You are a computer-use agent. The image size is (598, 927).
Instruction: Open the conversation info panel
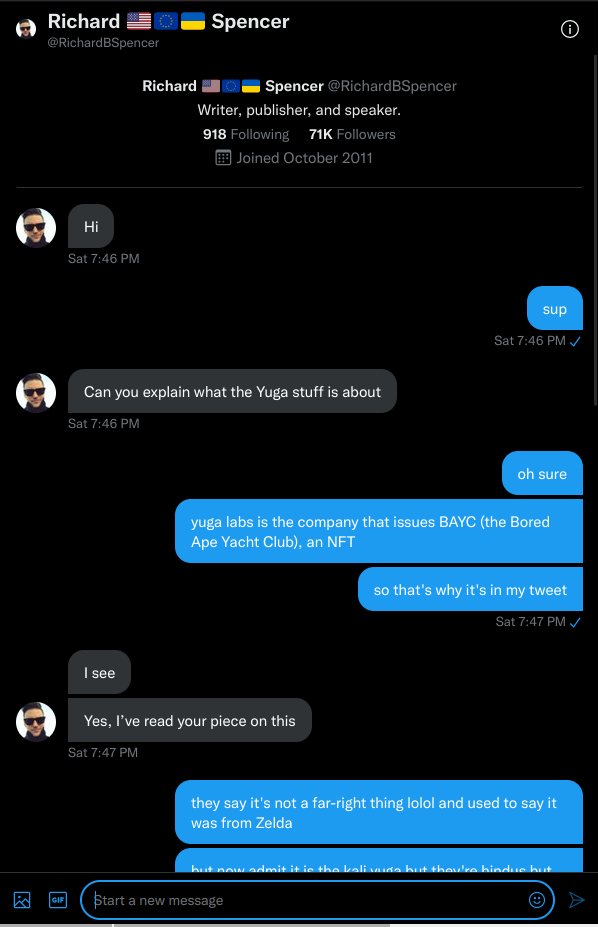click(x=570, y=29)
